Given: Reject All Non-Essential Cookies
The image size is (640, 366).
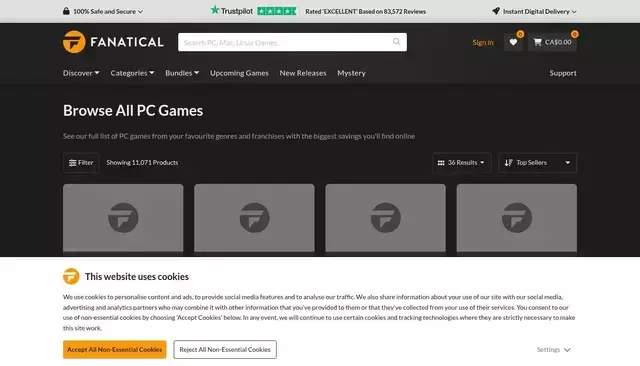Looking at the screenshot, I should (225, 350).
